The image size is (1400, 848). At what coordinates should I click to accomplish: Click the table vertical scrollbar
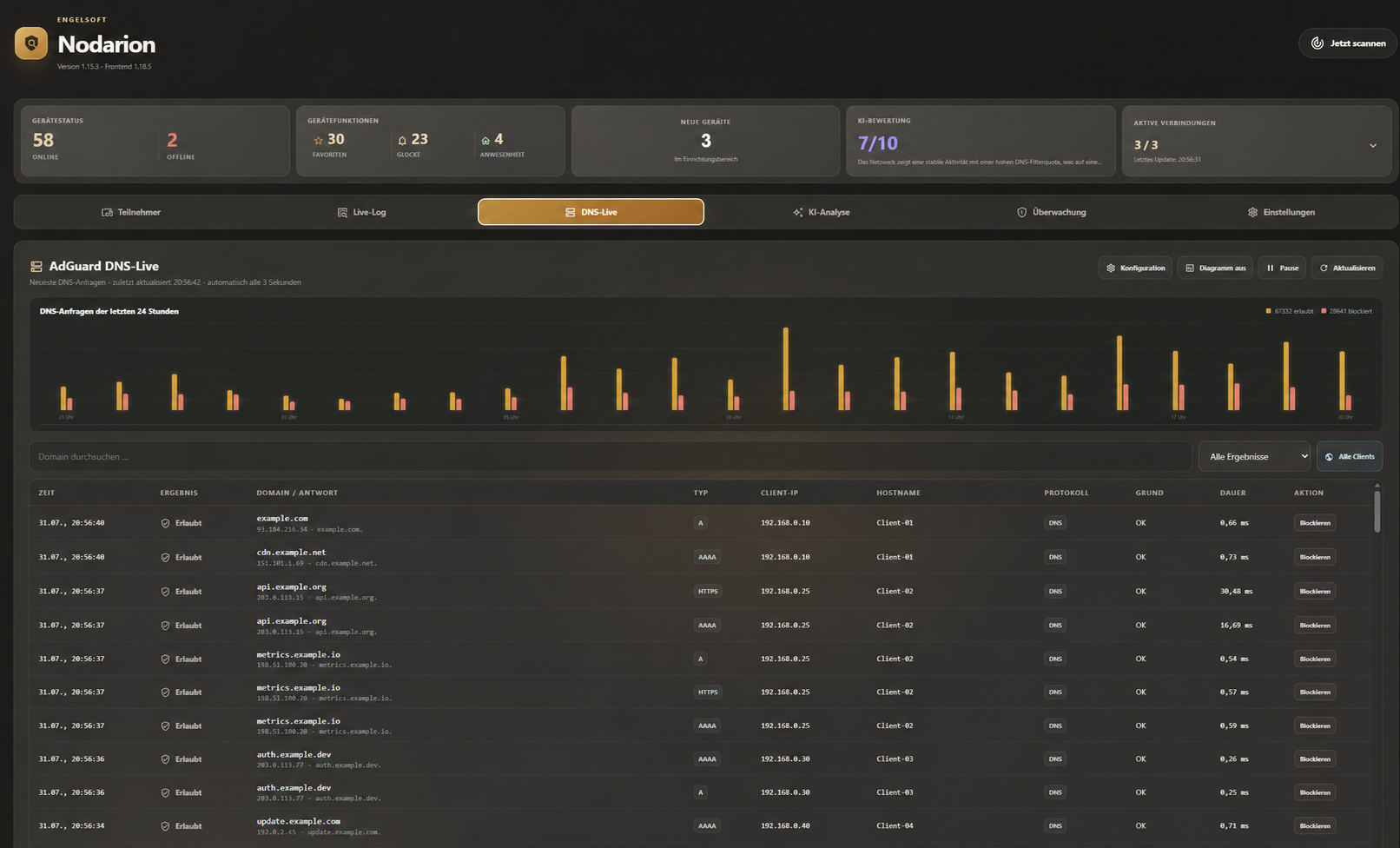[1377, 510]
